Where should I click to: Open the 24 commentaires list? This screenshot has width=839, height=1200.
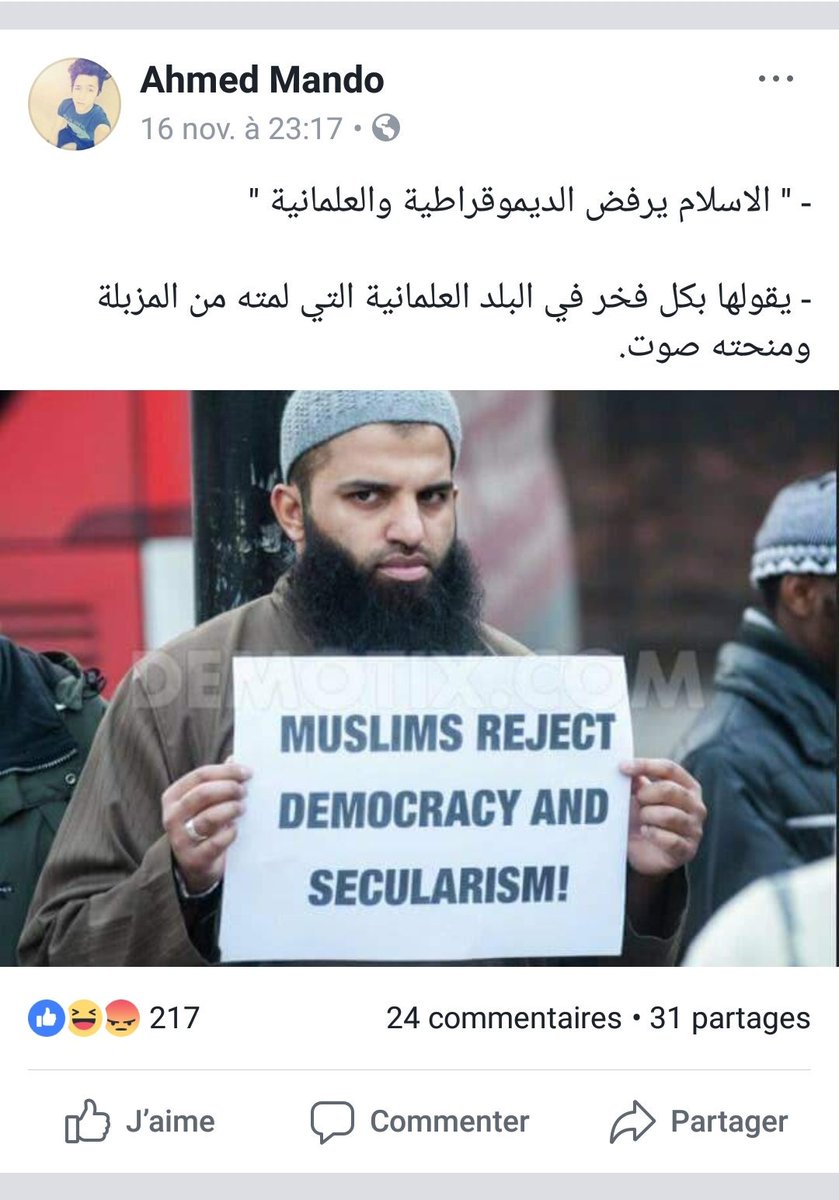(x=504, y=1019)
